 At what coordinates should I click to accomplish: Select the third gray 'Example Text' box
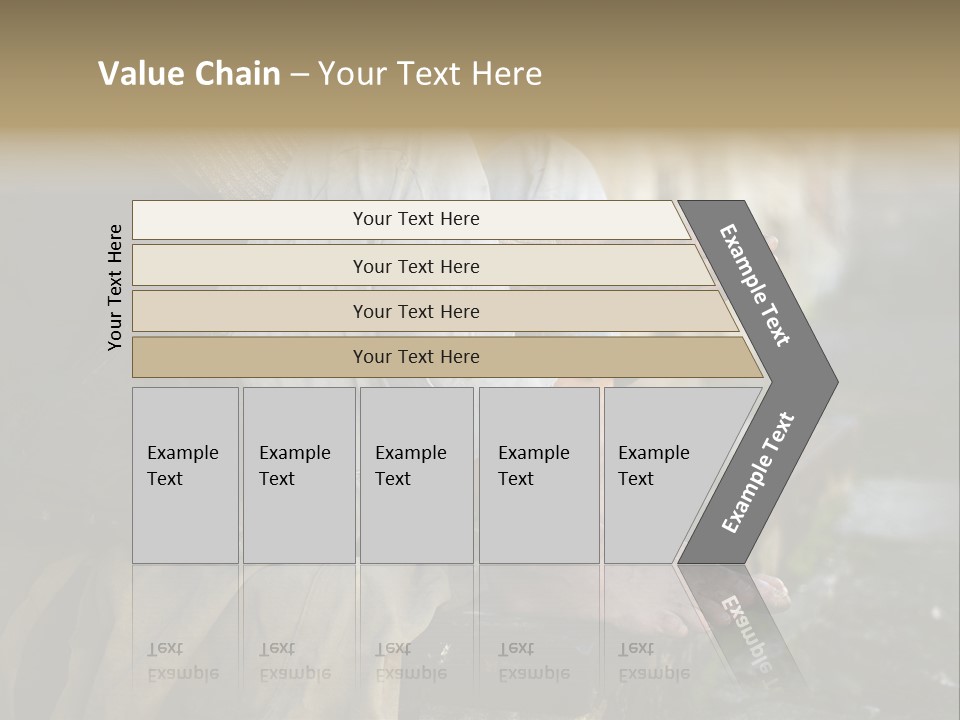tap(417, 475)
